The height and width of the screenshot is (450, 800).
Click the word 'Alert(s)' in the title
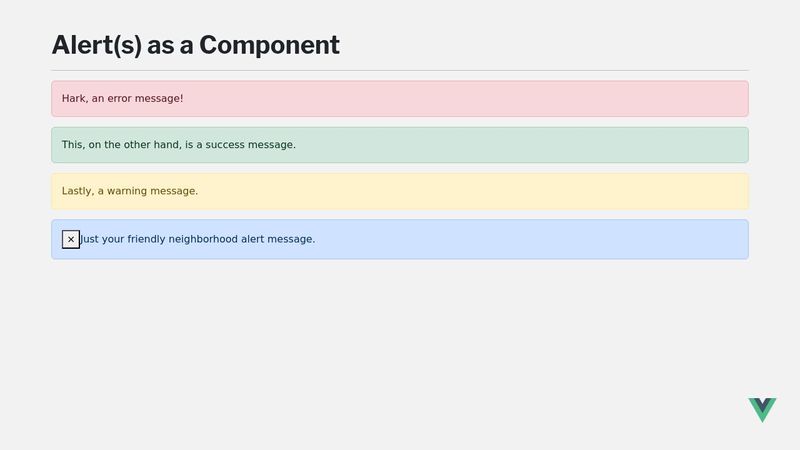tap(97, 45)
